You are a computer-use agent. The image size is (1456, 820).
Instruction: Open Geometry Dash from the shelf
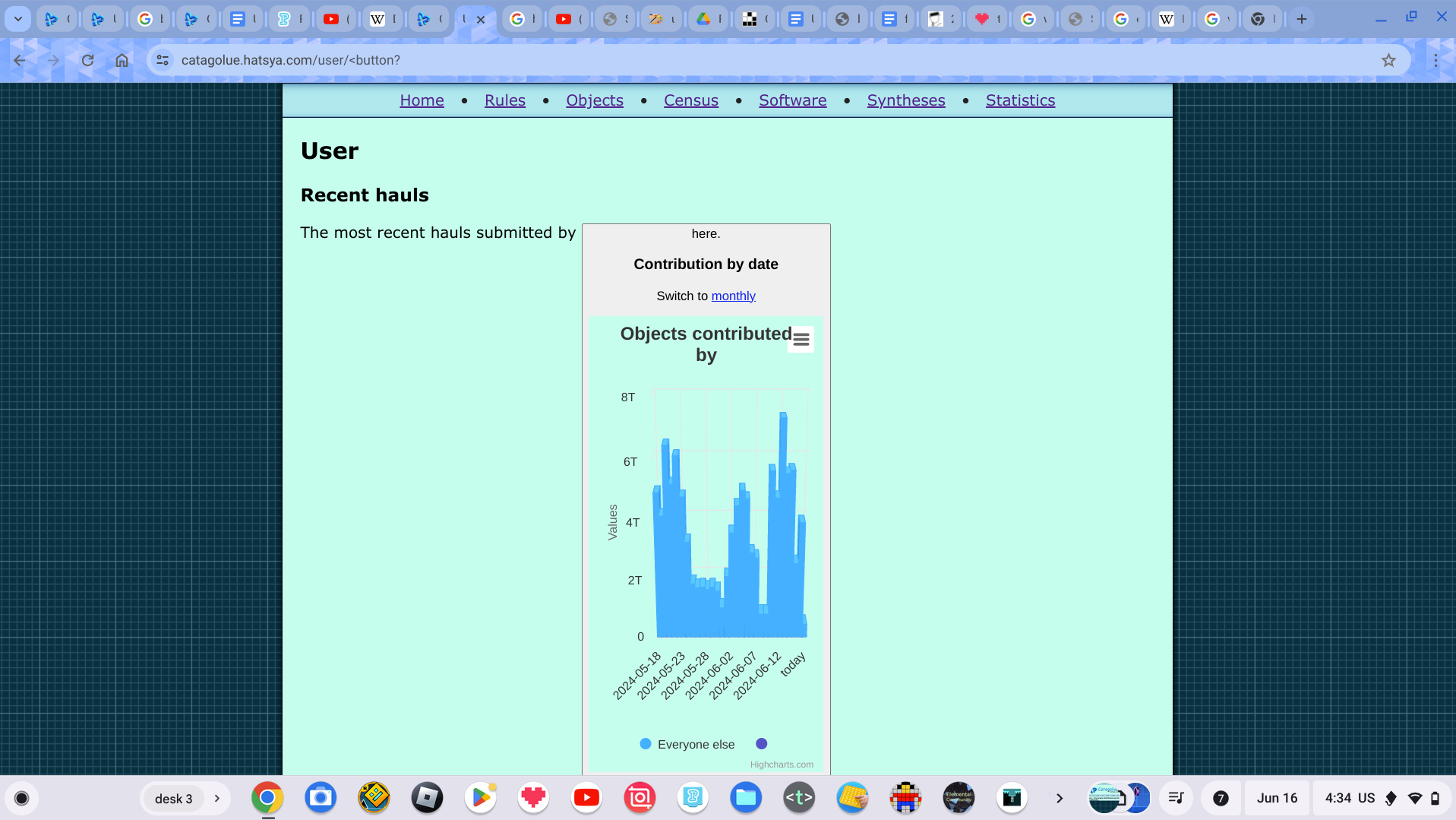click(x=374, y=798)
